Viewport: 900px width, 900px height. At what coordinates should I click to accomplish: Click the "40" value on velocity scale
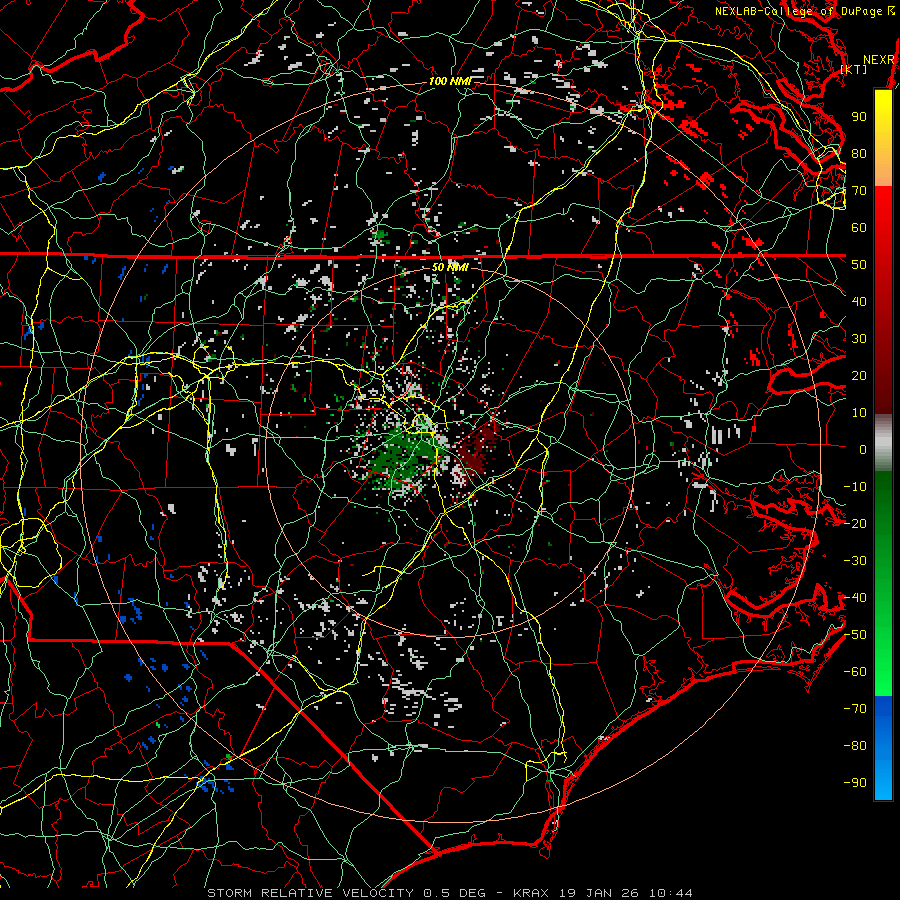(x=859, y=301)
